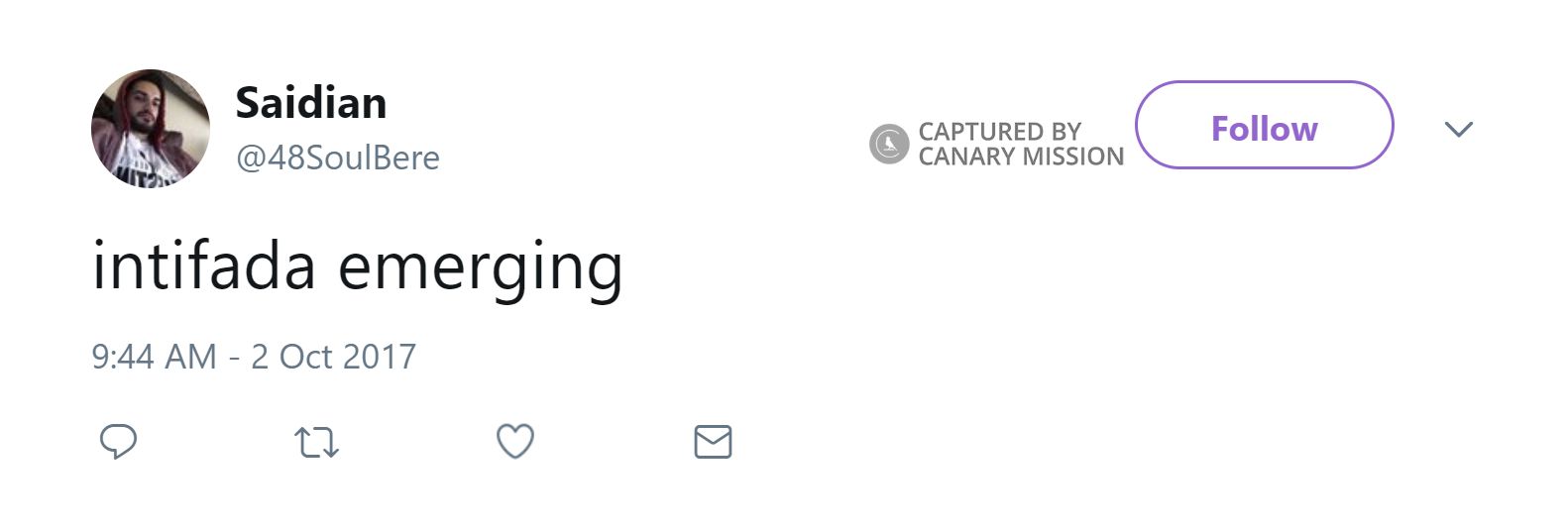
Task: Select the word 'intifada' in tweet
Action: click(203, 264)
